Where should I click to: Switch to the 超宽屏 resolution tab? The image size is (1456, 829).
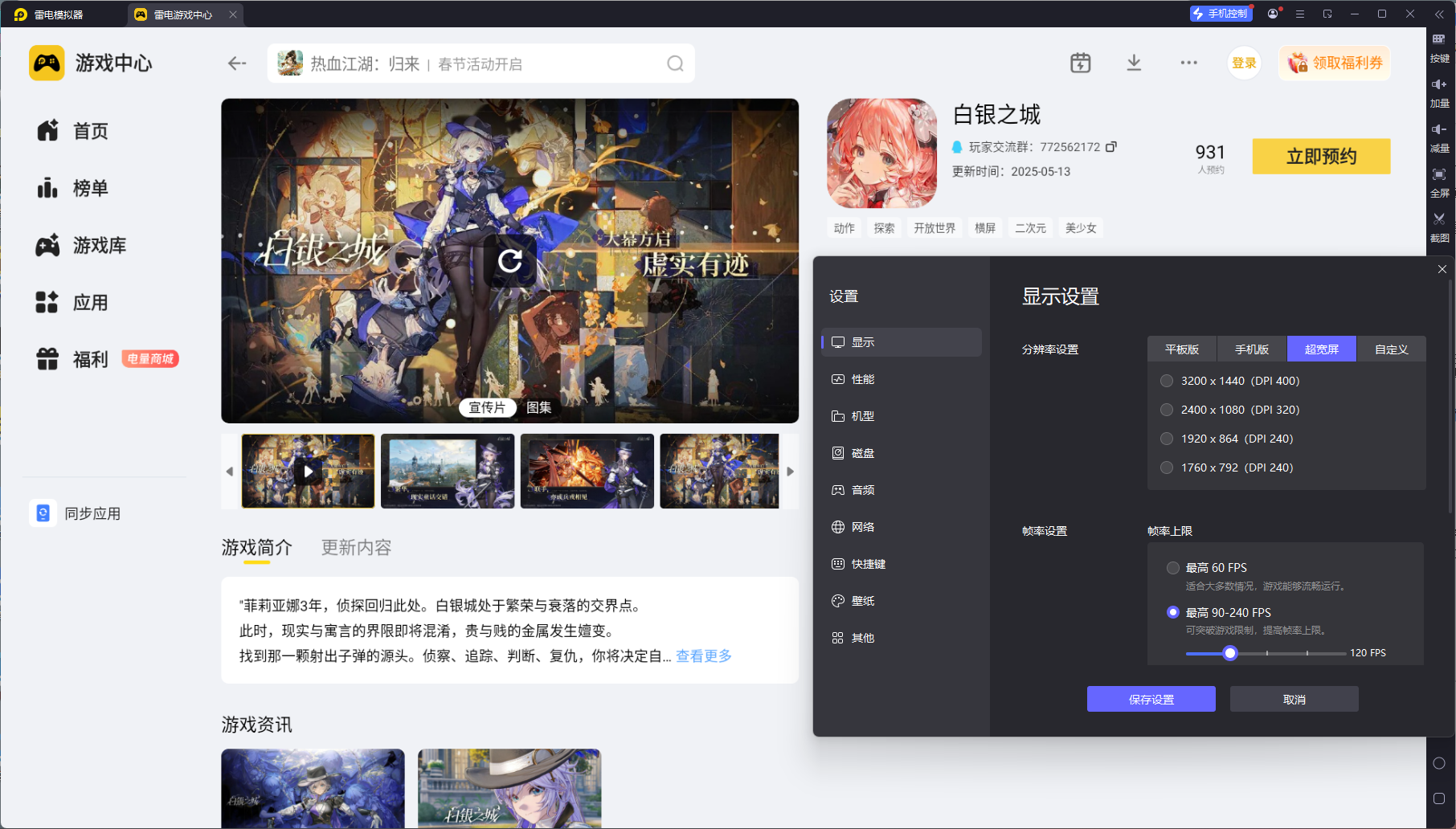(x=1322, y=349)
